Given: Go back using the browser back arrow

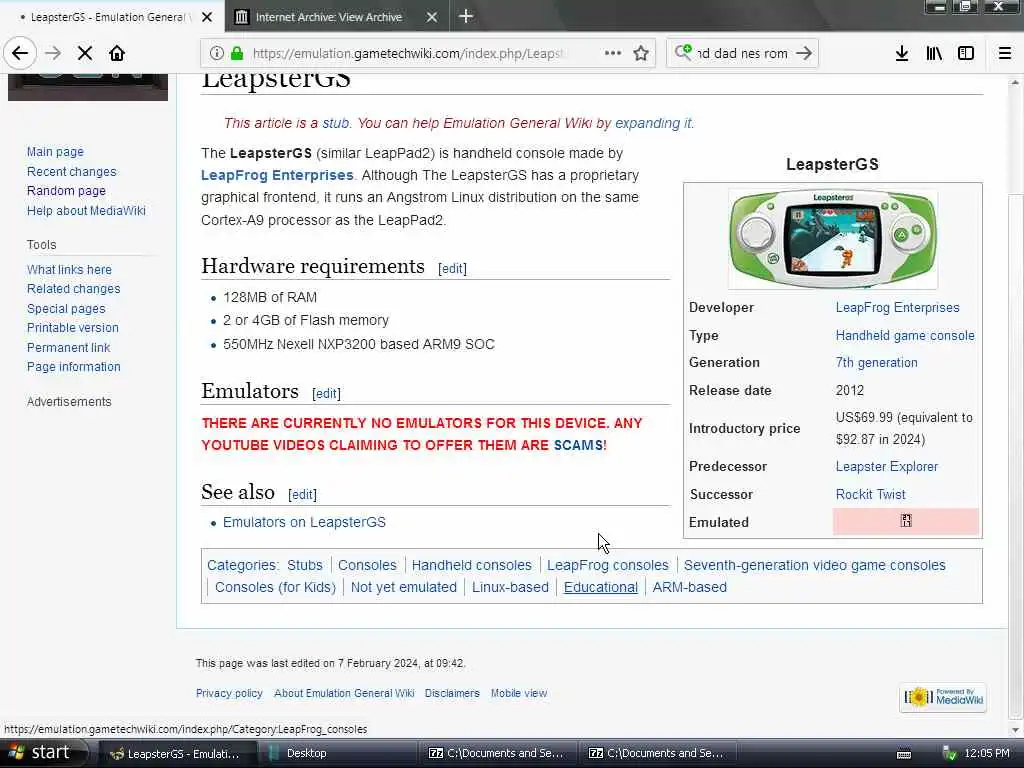Looking at the screenshot, I should pos(20,53).
